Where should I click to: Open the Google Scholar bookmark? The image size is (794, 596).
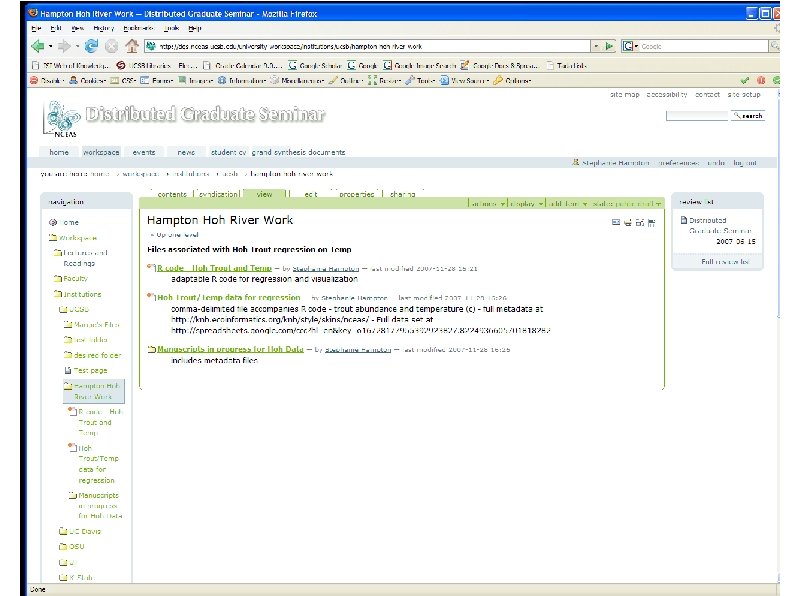coord(315,65)
